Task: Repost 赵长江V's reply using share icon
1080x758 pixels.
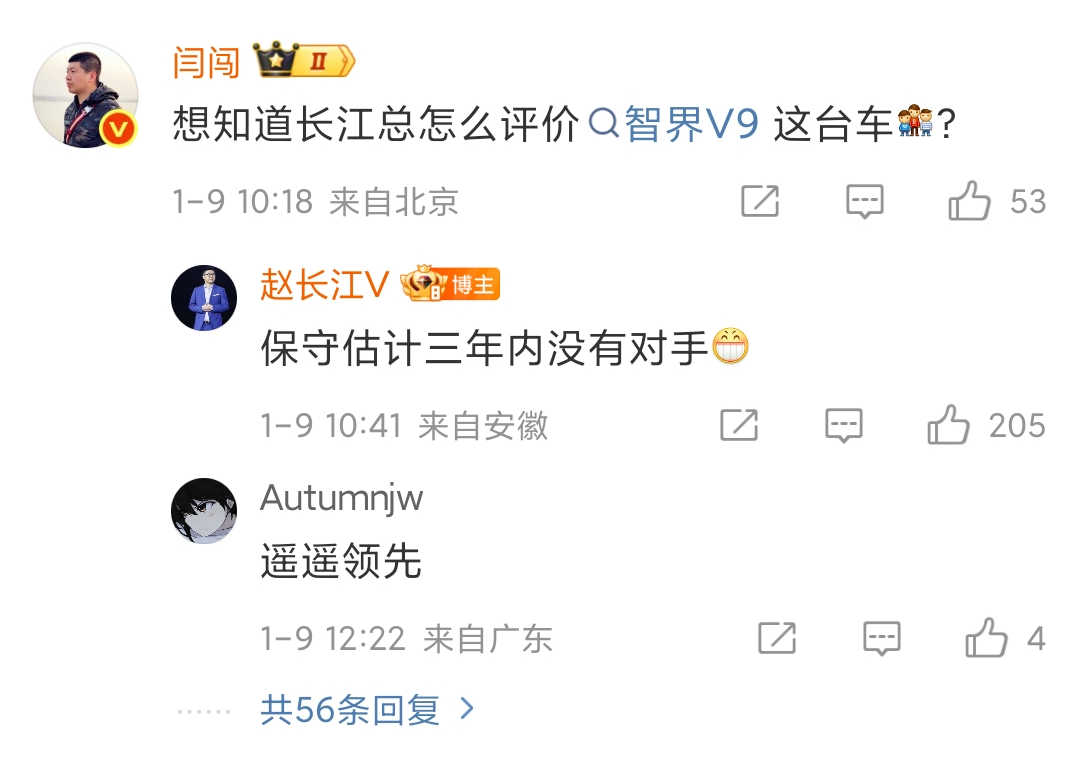Action: [x=739, y=425]
